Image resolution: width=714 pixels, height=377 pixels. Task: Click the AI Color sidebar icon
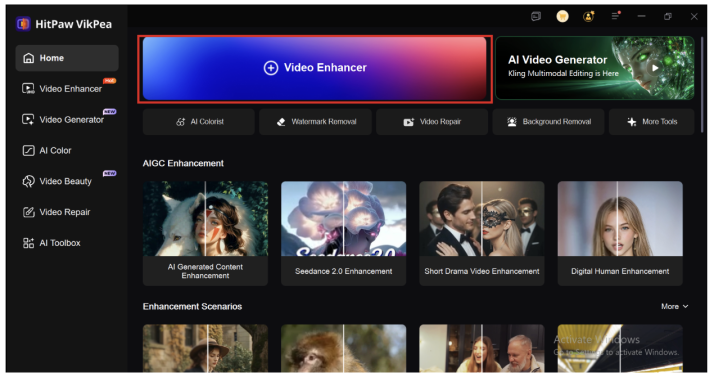[x=28, y=150]
